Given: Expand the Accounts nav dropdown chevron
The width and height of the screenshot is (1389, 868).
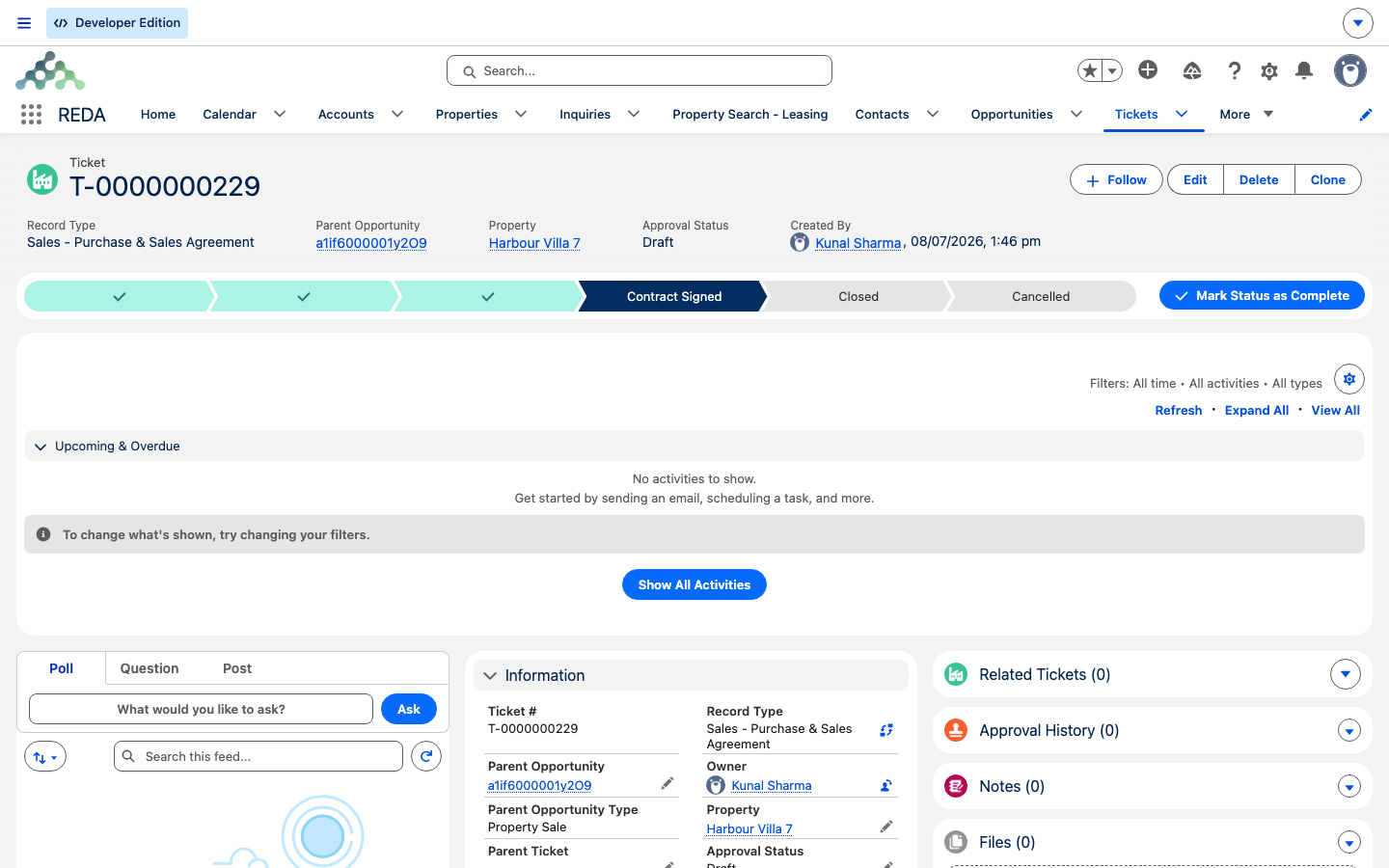Looking at the screenshot, I should tap(397, 114).
